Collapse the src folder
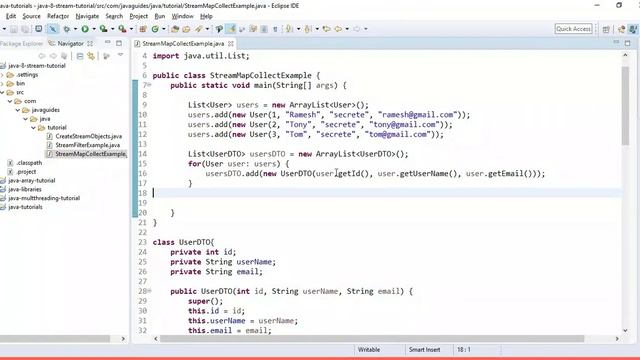The width and height of the screenshot is (640, 360). point(2,93)
